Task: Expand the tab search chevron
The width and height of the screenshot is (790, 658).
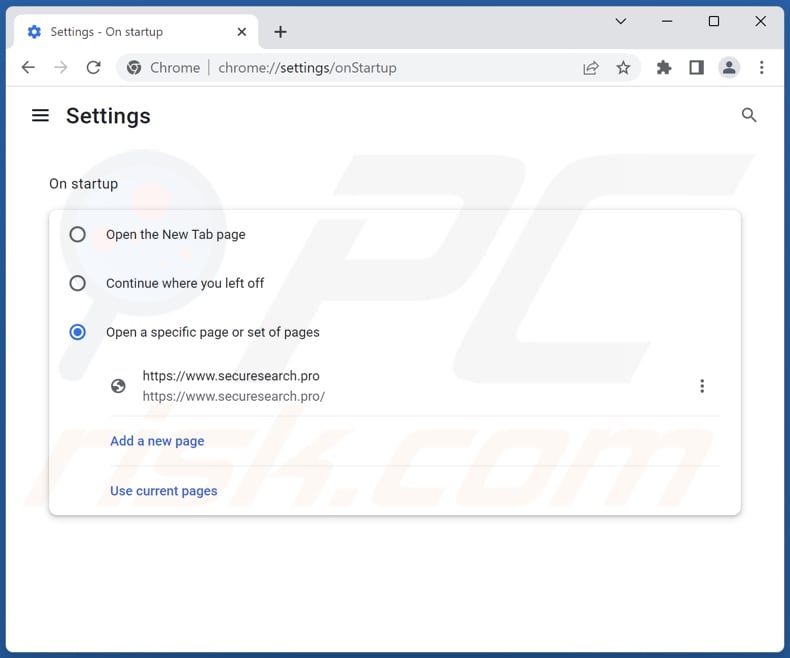Action: tap(621, 21)
